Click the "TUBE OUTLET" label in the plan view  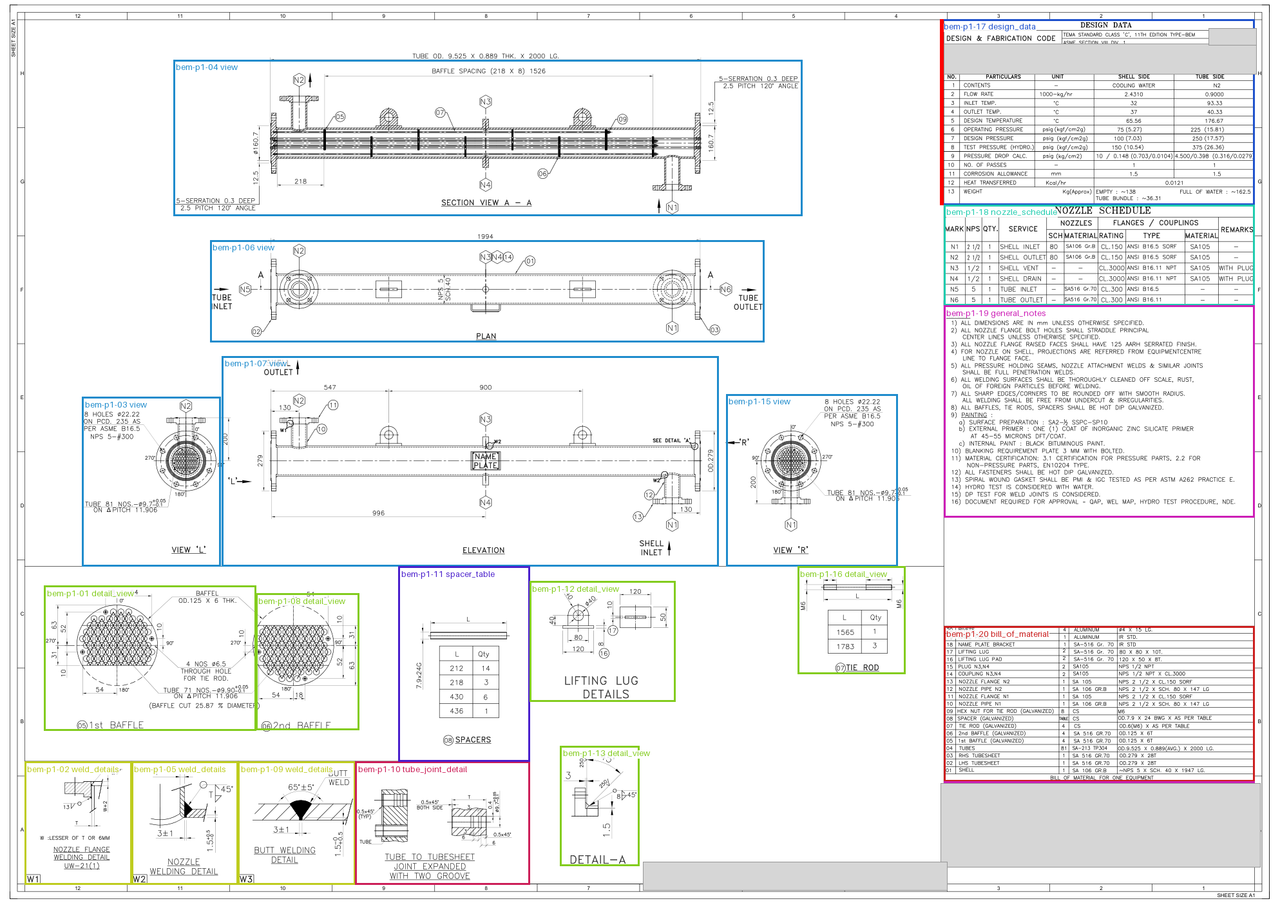point(747,302)
